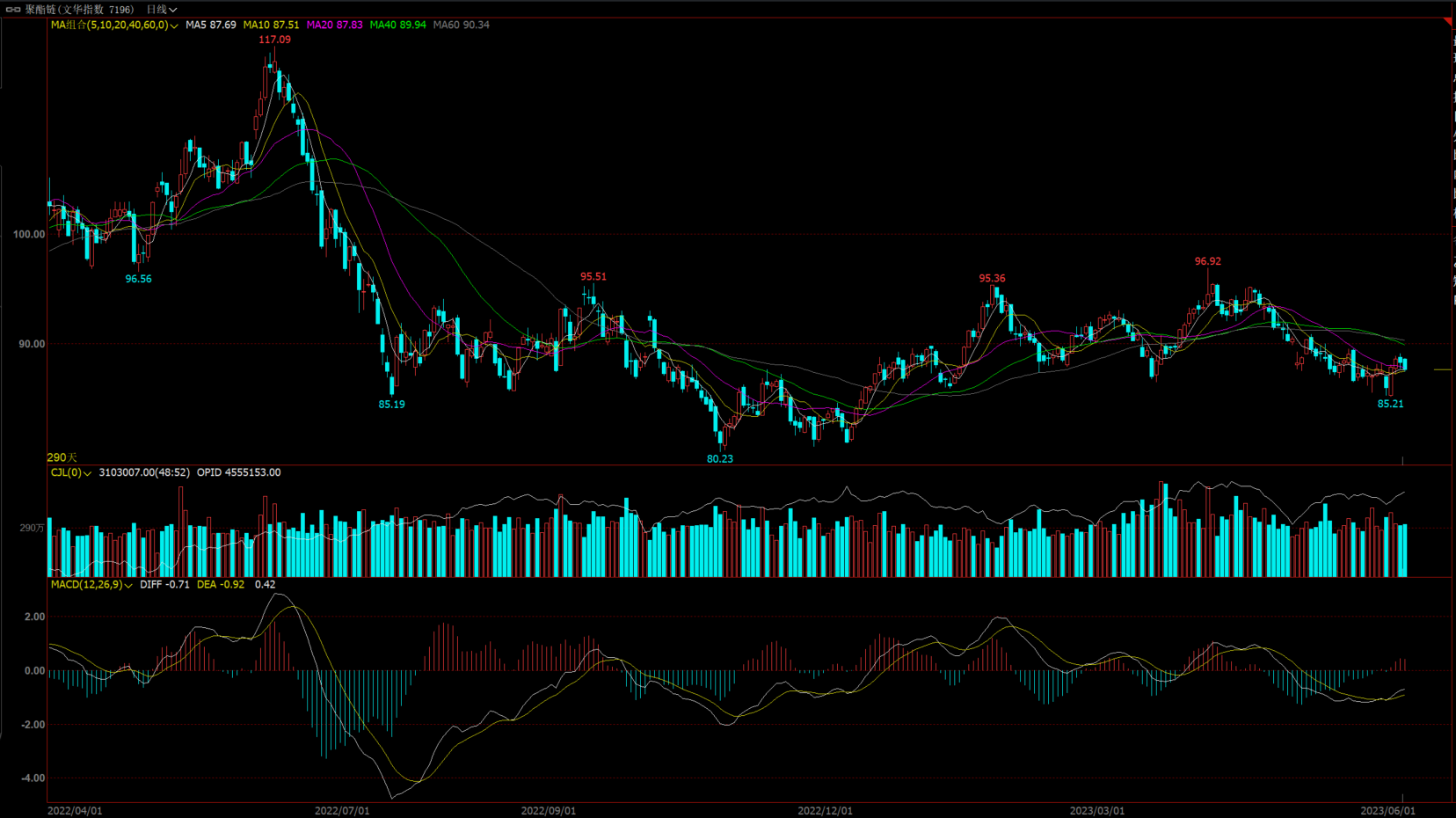The width and height of the screenshot is (1456, 818).
Task: Click the 2023/03/01 date on time axis
Action: [x=1097, y=810]
